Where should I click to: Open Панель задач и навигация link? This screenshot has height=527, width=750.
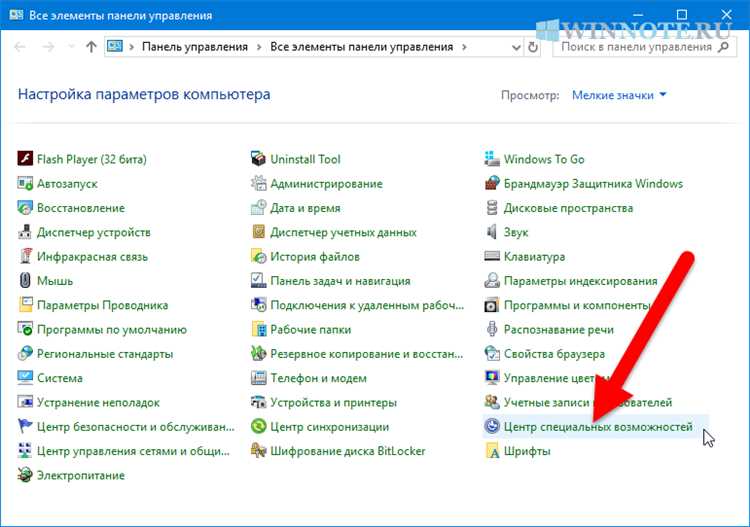[x=341, y=280]
